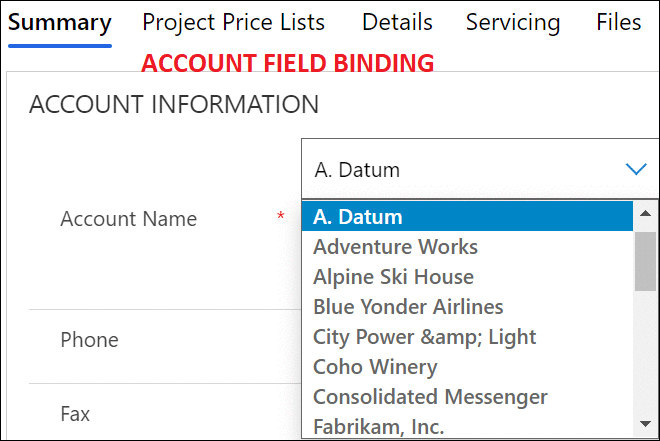Pick Alpine Ski House option

click(467, 276)
